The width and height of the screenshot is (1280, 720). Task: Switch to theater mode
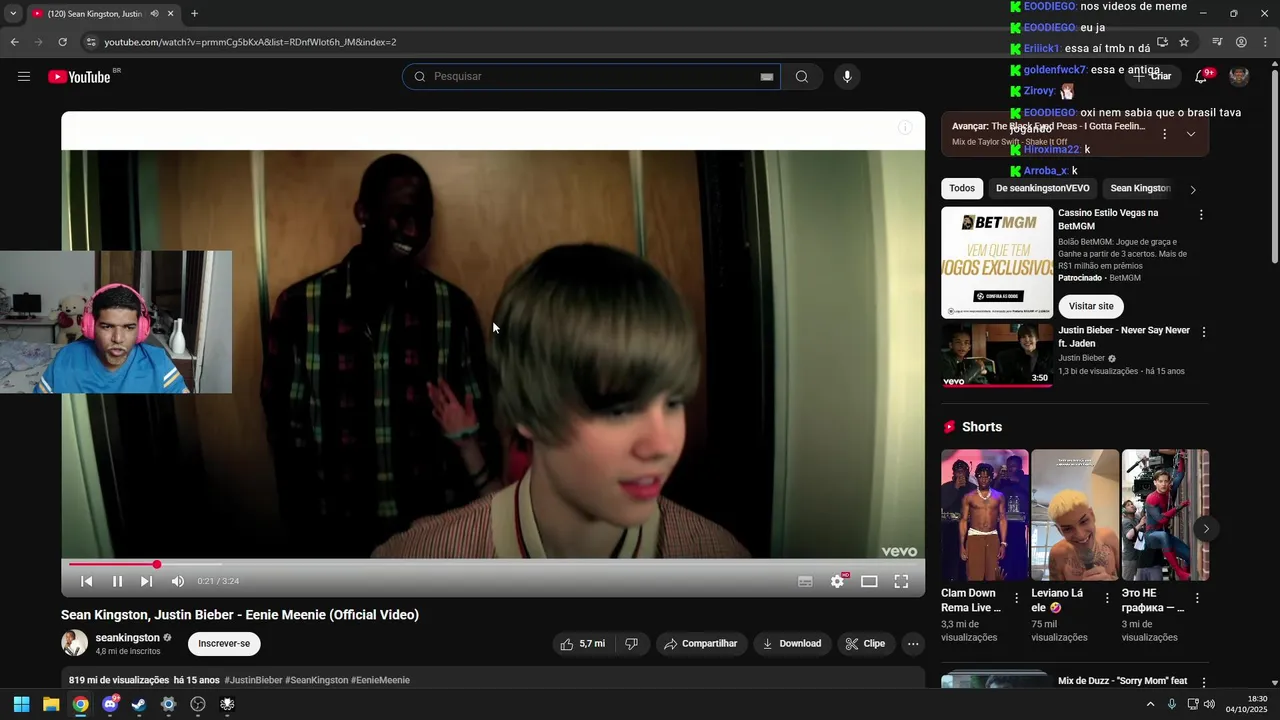tap(869, 581)
